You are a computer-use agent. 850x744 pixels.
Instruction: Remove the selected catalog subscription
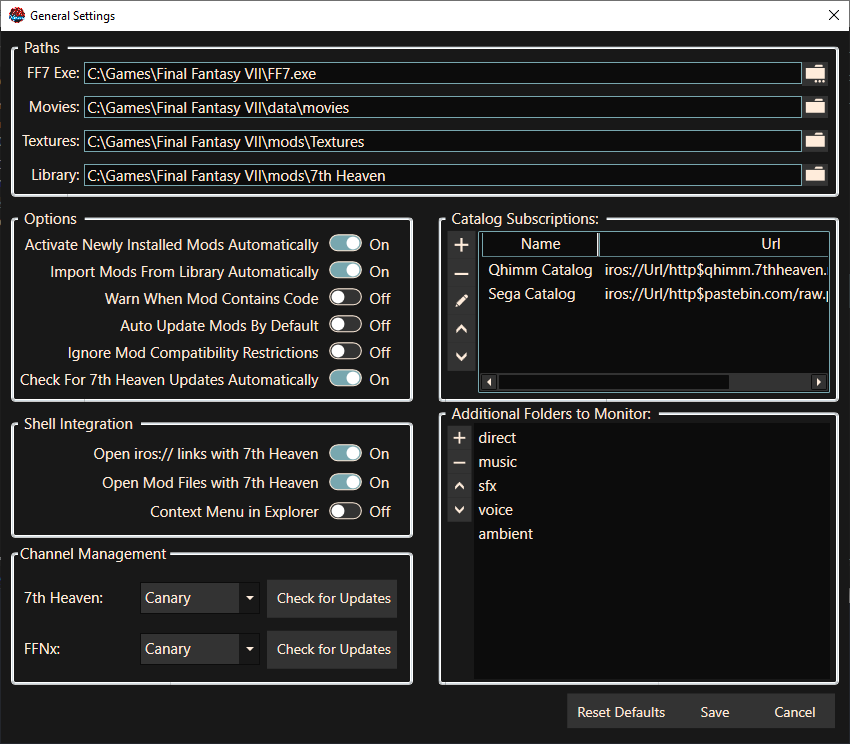pos(461,274)
